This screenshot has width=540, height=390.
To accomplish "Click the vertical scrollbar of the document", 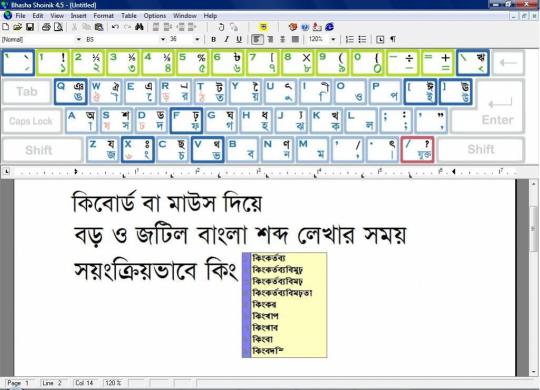I will pyautogui.click(x=534, y=277).
